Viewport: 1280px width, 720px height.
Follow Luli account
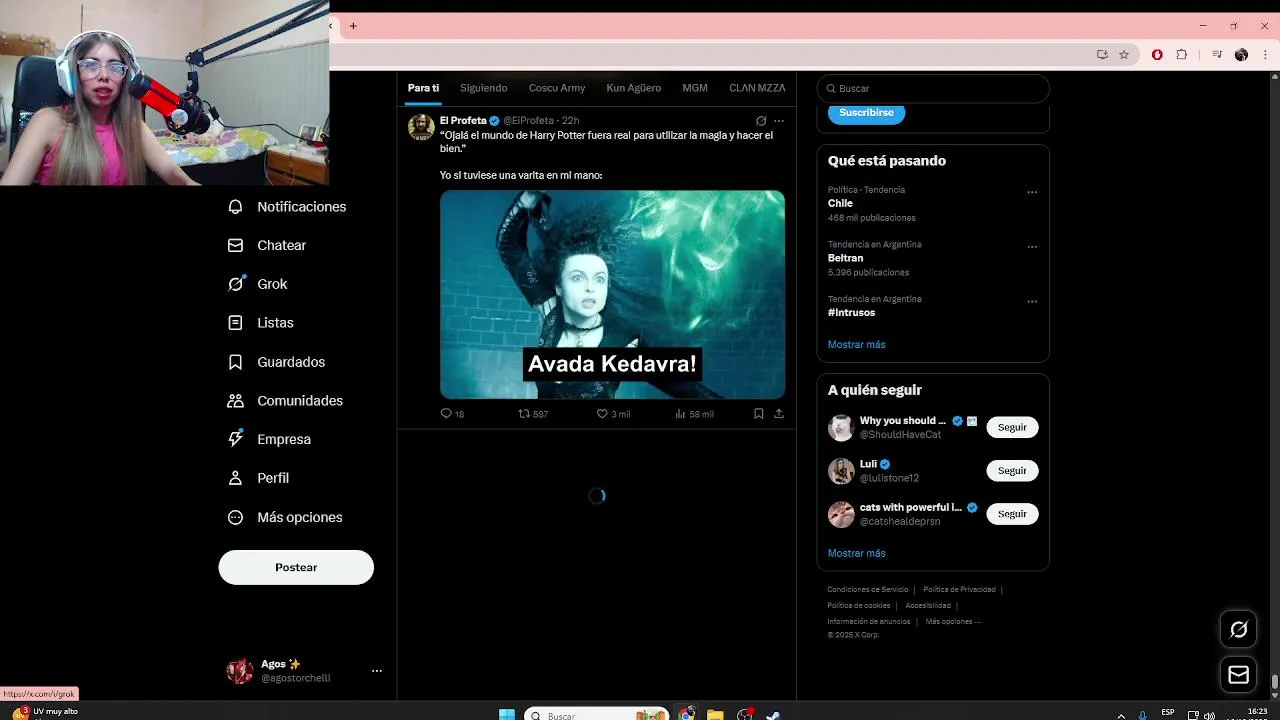[1012, 470]
